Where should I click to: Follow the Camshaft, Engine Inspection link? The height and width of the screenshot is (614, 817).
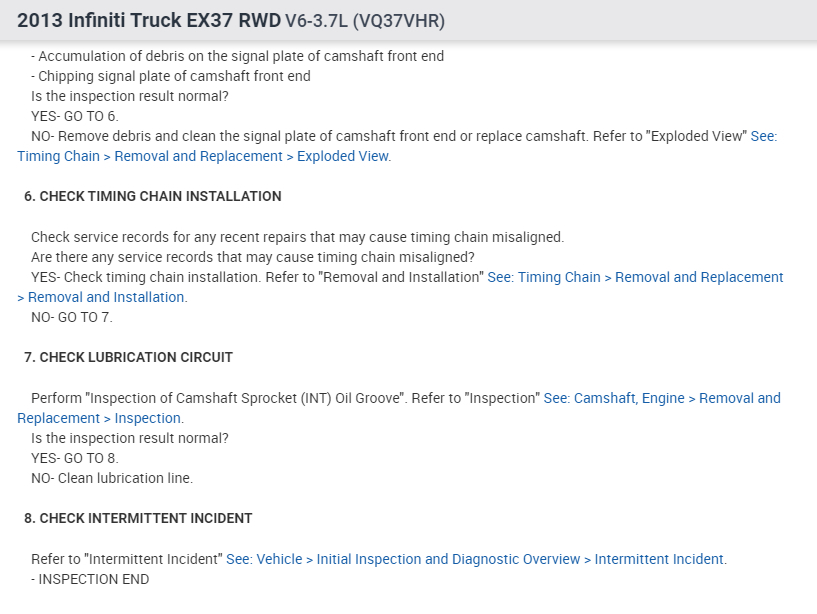[x=662, y=398]
